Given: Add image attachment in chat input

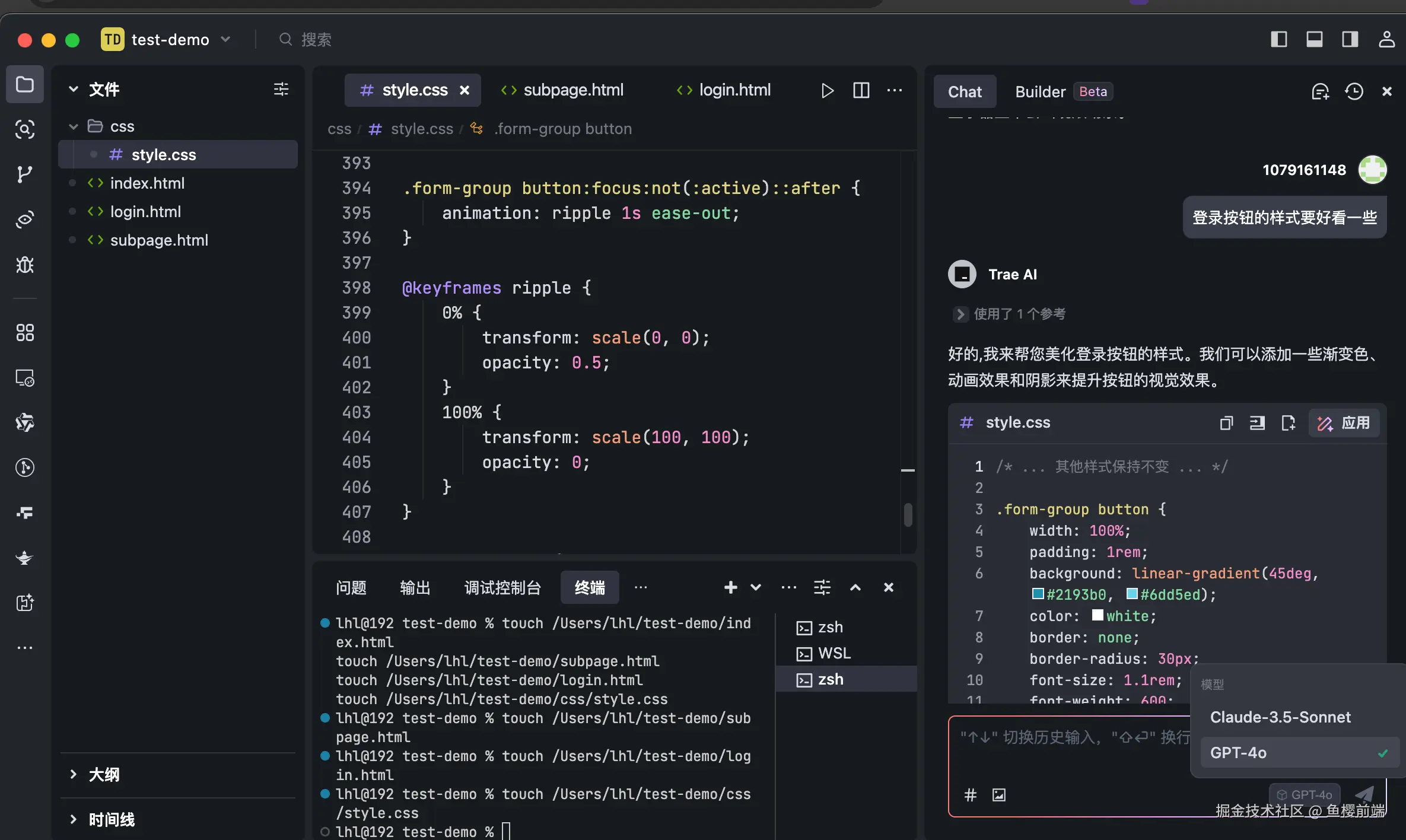Looking at the screenshot, I should (x=999, y=795).
